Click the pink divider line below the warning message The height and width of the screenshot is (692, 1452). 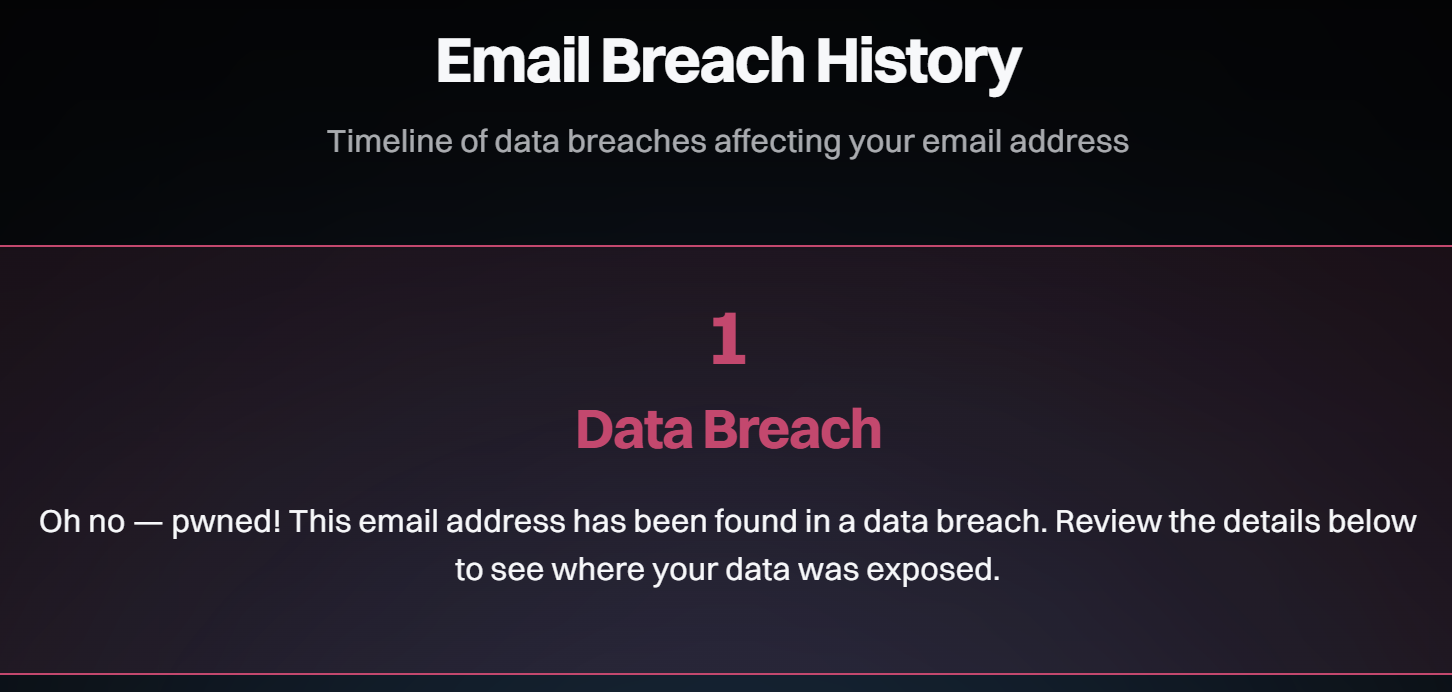726,674
